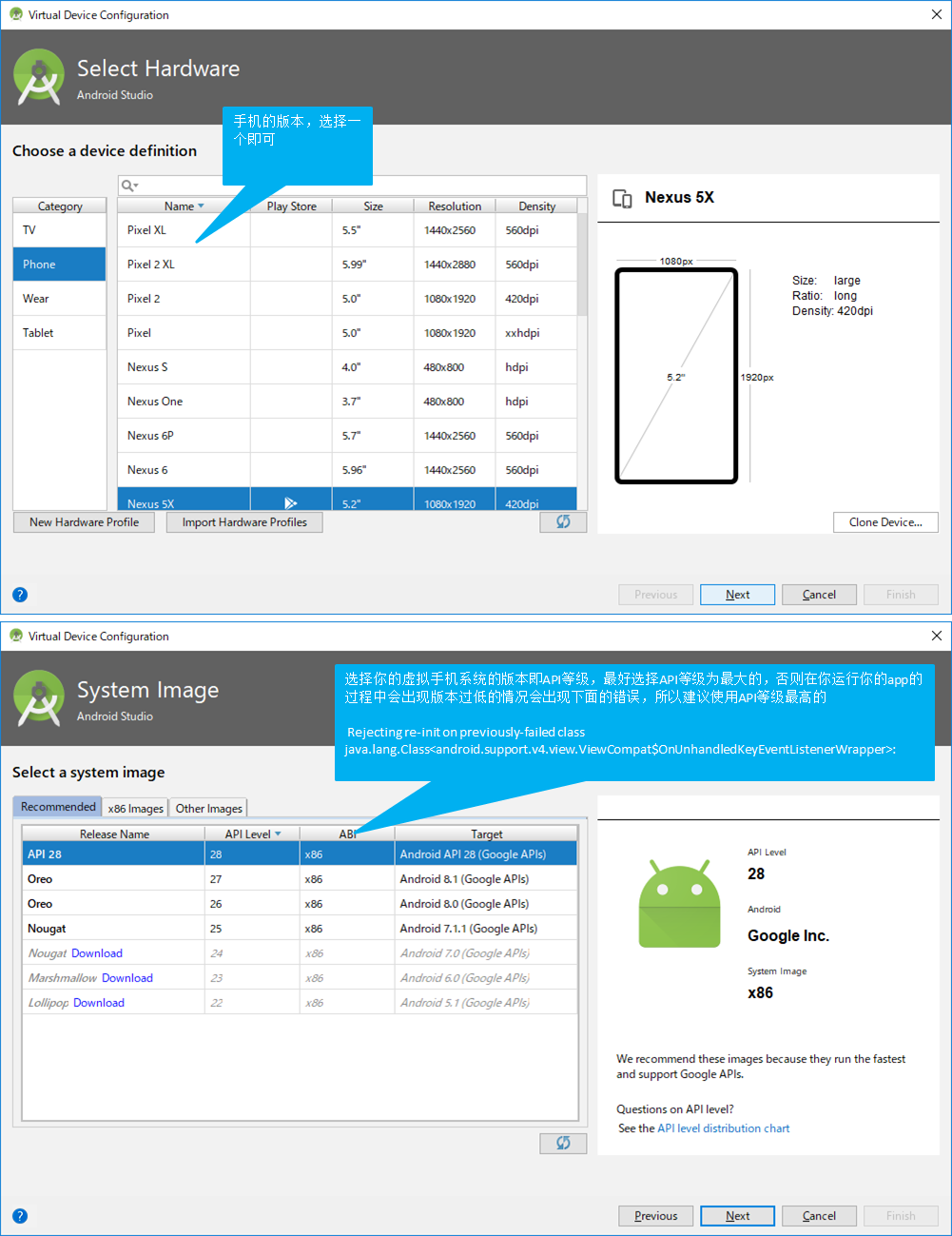The height and width of the screenshot is (1236, 952).
Task: Click Next in System Image window
Action: [737, 1216]
